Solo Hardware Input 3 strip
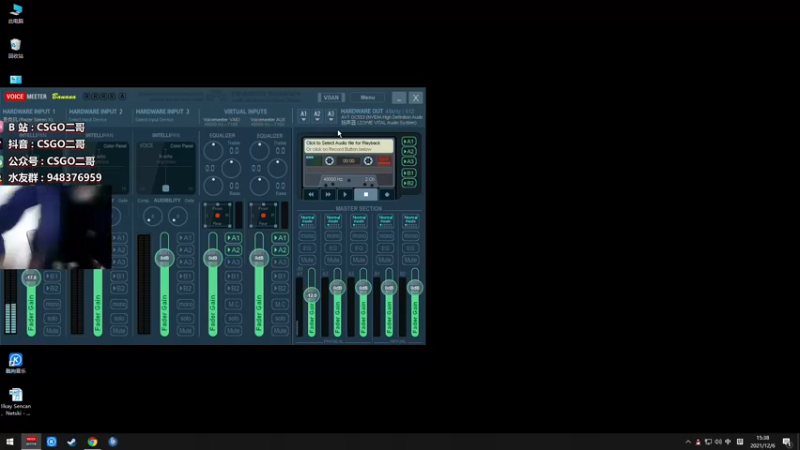800x450 pixels. pyautogui.click(x=185, y=318)
